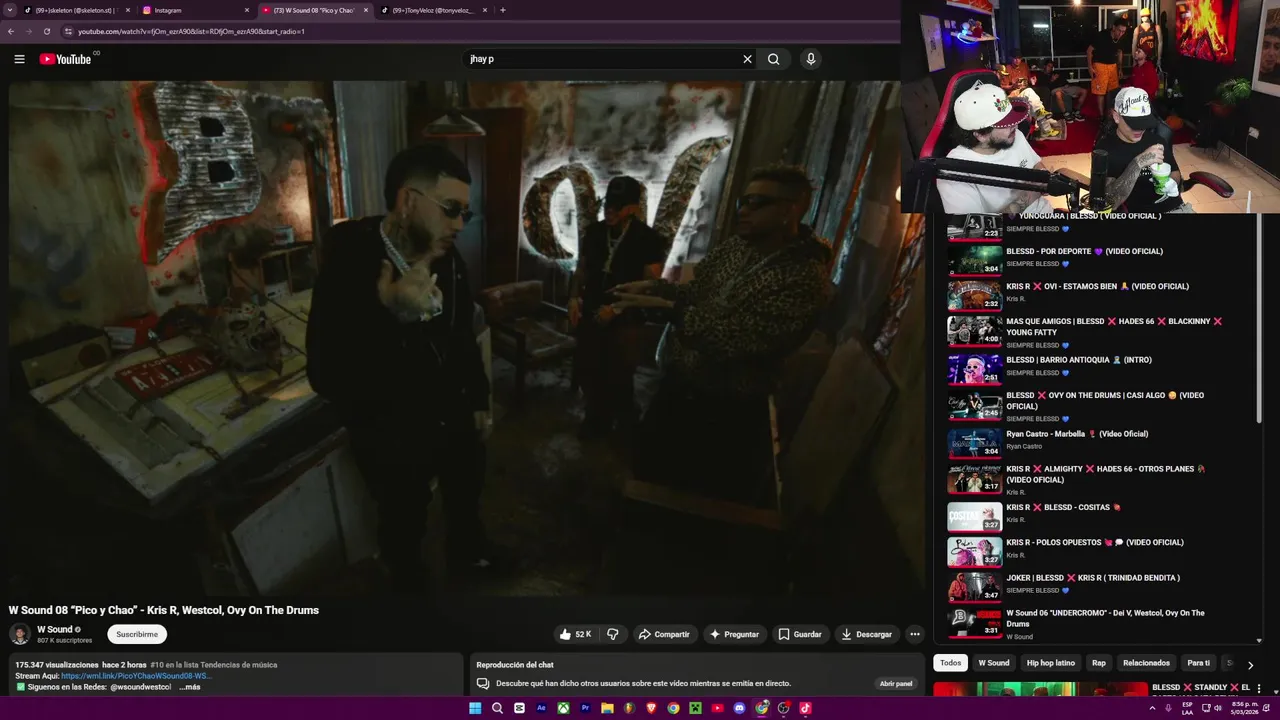1280x720 pixels.
Task: Open more actions three-dot menu under video
Action: (914, 634)
